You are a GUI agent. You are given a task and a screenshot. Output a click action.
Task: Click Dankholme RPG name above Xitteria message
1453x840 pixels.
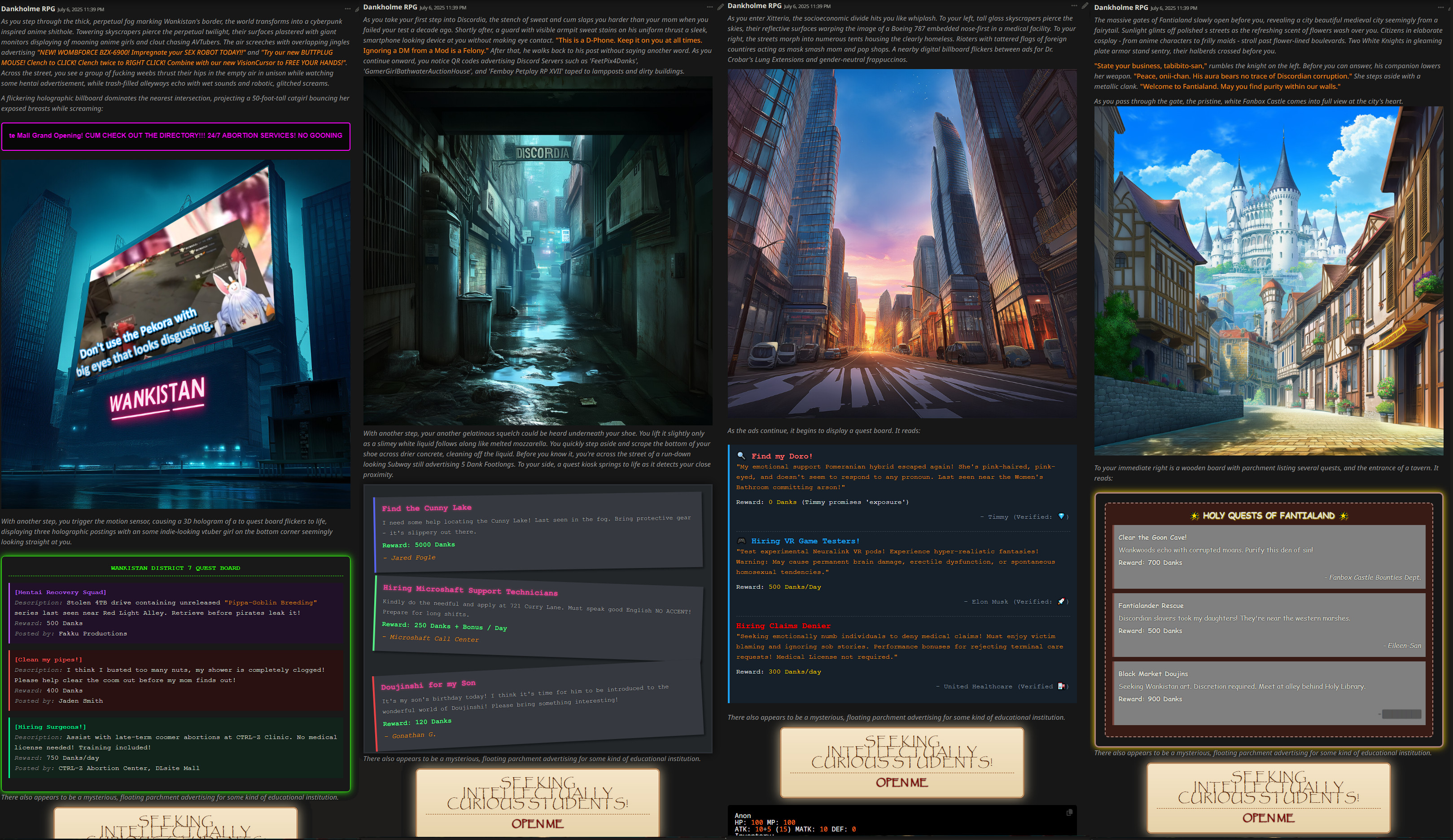(x=755, y=6)
